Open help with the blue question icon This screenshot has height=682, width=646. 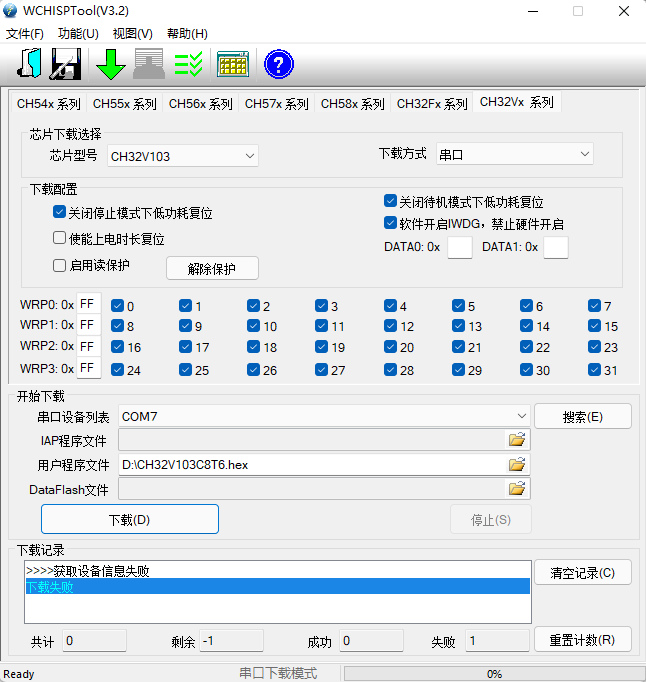pos(279,64)
